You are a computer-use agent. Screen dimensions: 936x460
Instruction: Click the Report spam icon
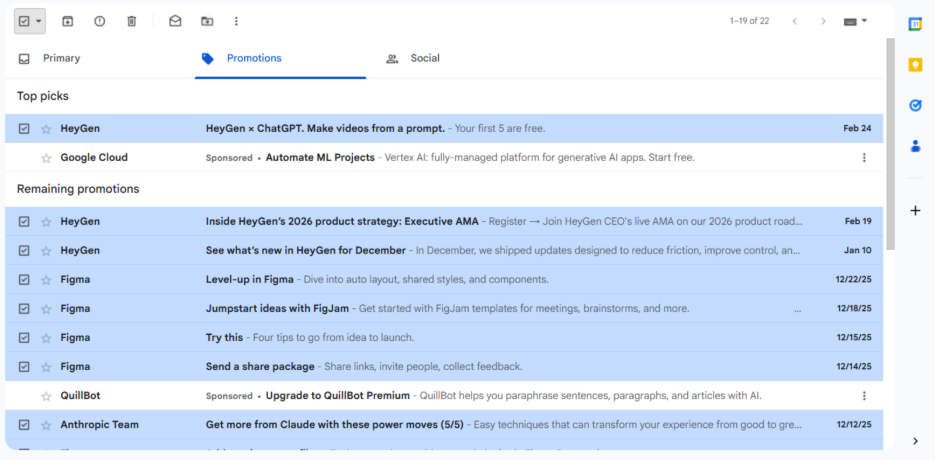[x=99, y=21]
